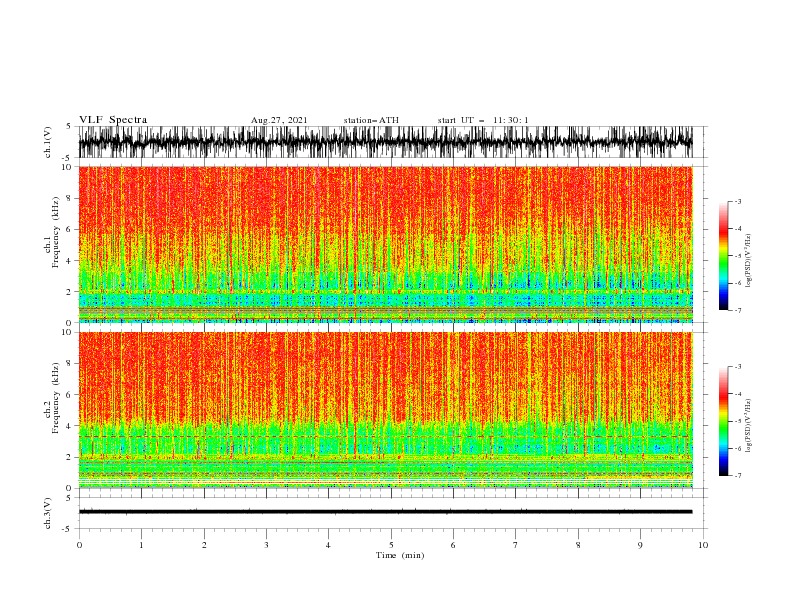Click the 'station=ATH' header label

pos(371,120)
